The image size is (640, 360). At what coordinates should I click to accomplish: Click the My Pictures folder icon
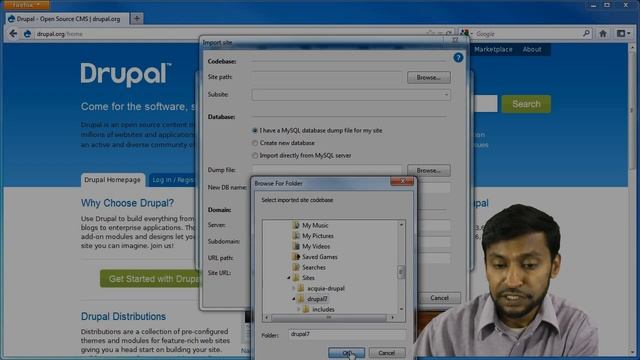click(296, 236)
